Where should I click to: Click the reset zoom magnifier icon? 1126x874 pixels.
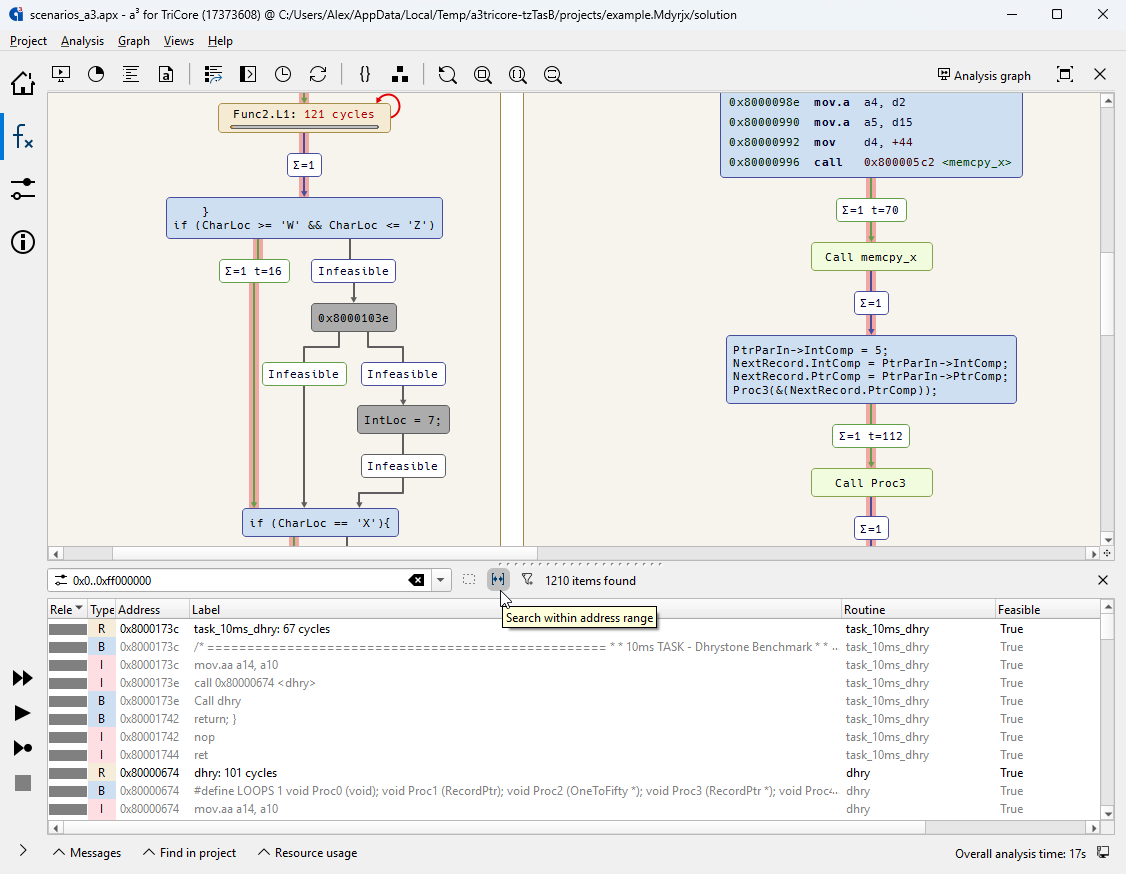tap(447, 75)
